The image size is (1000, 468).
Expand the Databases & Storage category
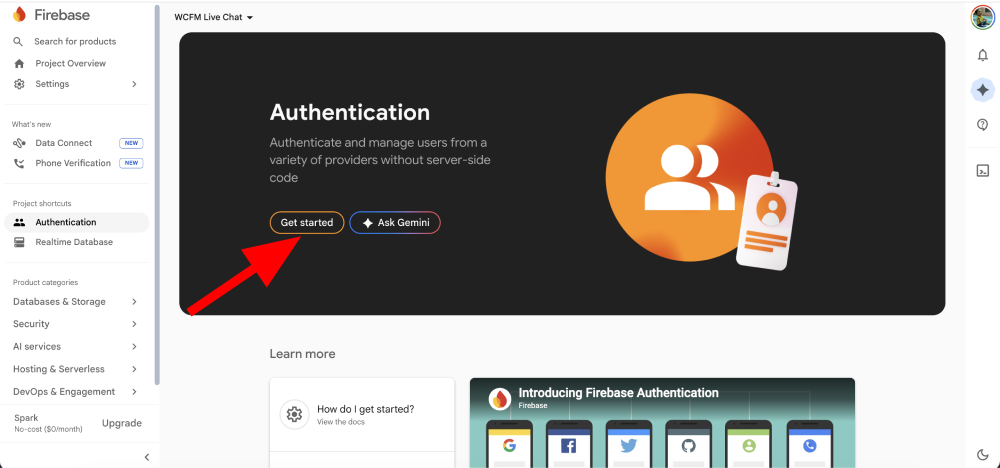pyautogui.click(x=75, y=301)
